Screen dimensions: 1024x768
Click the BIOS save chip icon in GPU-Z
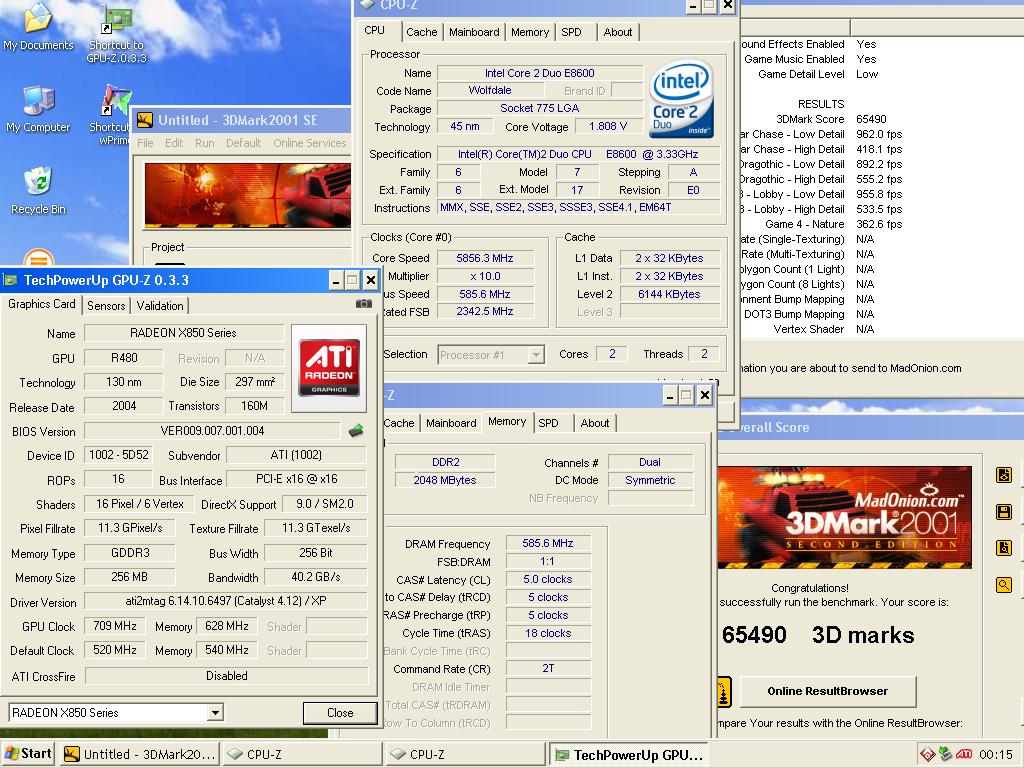pyautogui.click(x=356, y=430)
